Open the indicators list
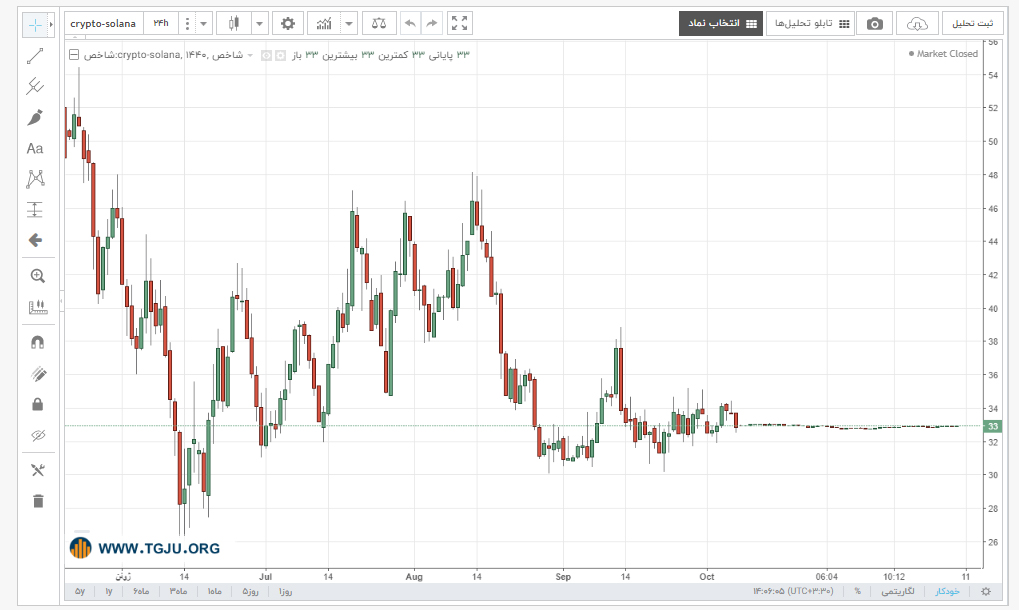The image size is (1019, 610). point(324,24)
